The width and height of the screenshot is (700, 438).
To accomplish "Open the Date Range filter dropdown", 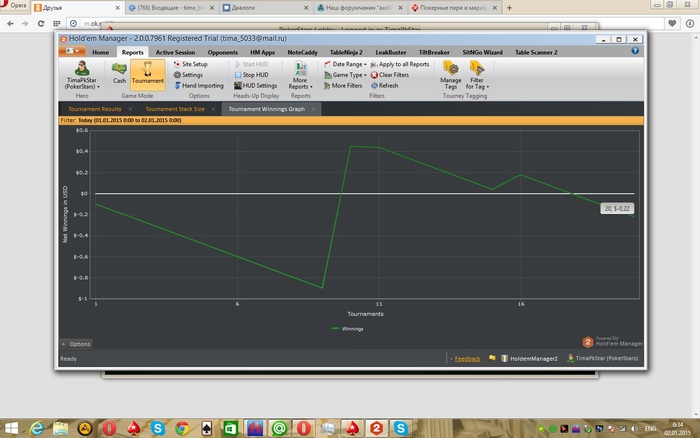I will click(345, 64).
